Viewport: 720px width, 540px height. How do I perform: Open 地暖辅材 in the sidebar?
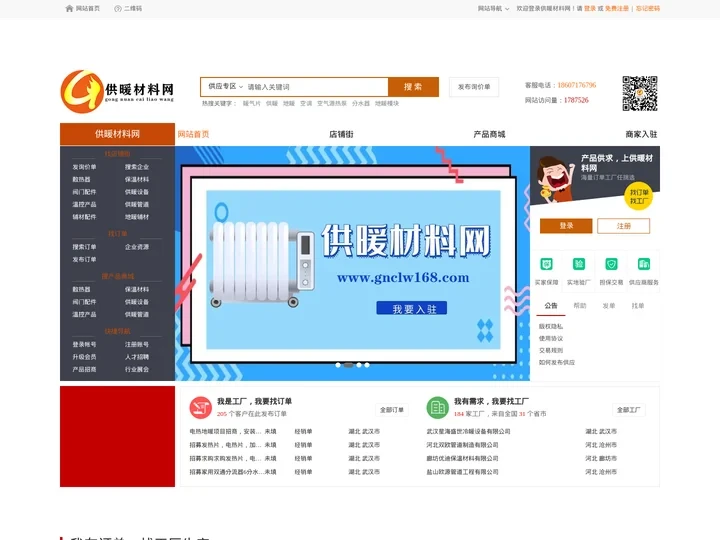coord(137,217)
